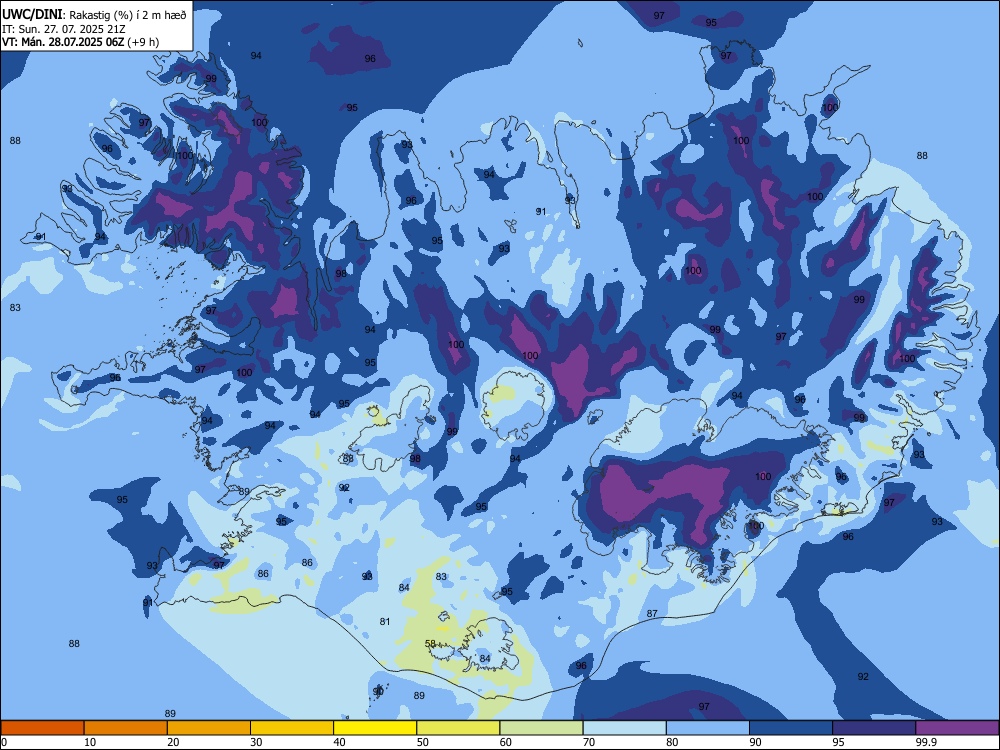The image size is (1000, 750).
Task: Select the orange 10–20 legend color segment
Action: point(126,728)
